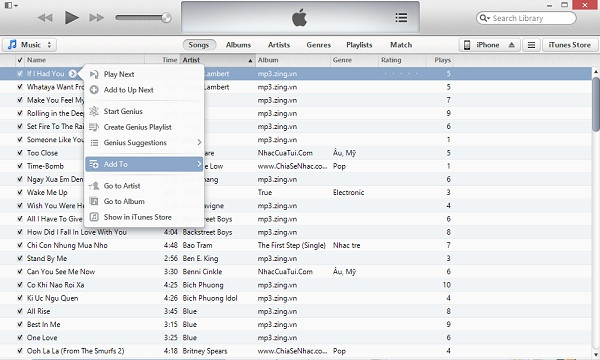
Task: Switch to the Artists tab
Action: (279, 45)
